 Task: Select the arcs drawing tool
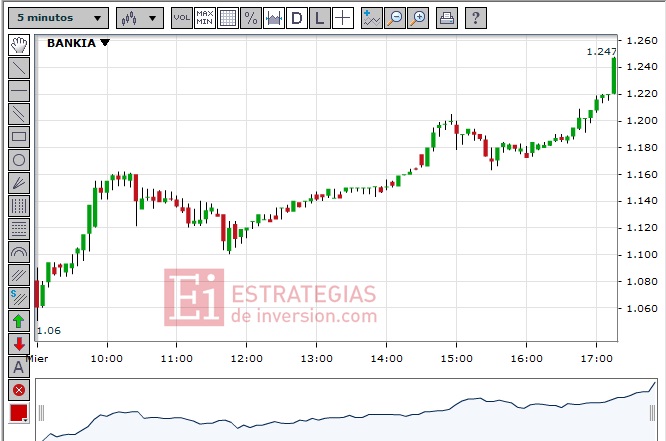click(x=19, y=252)
